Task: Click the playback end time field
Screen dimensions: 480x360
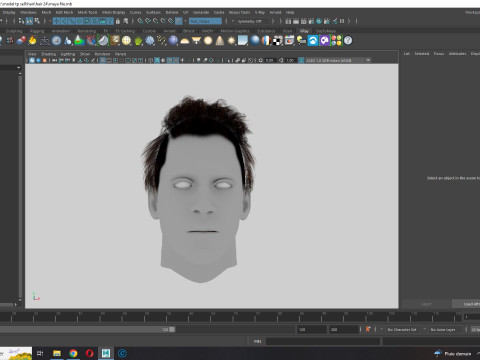Action: point(312,329)
